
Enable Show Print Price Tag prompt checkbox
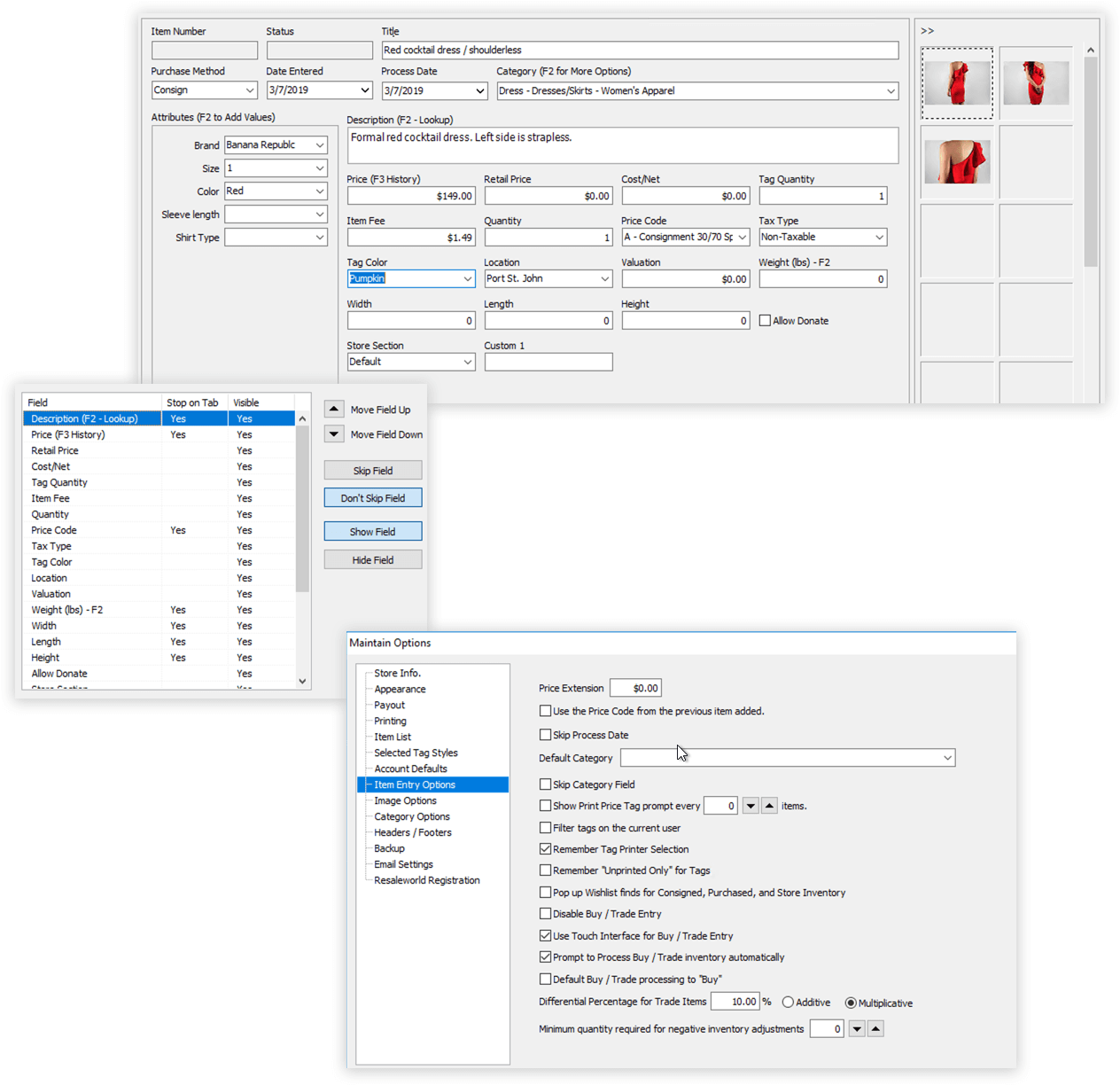click(545, 806)
